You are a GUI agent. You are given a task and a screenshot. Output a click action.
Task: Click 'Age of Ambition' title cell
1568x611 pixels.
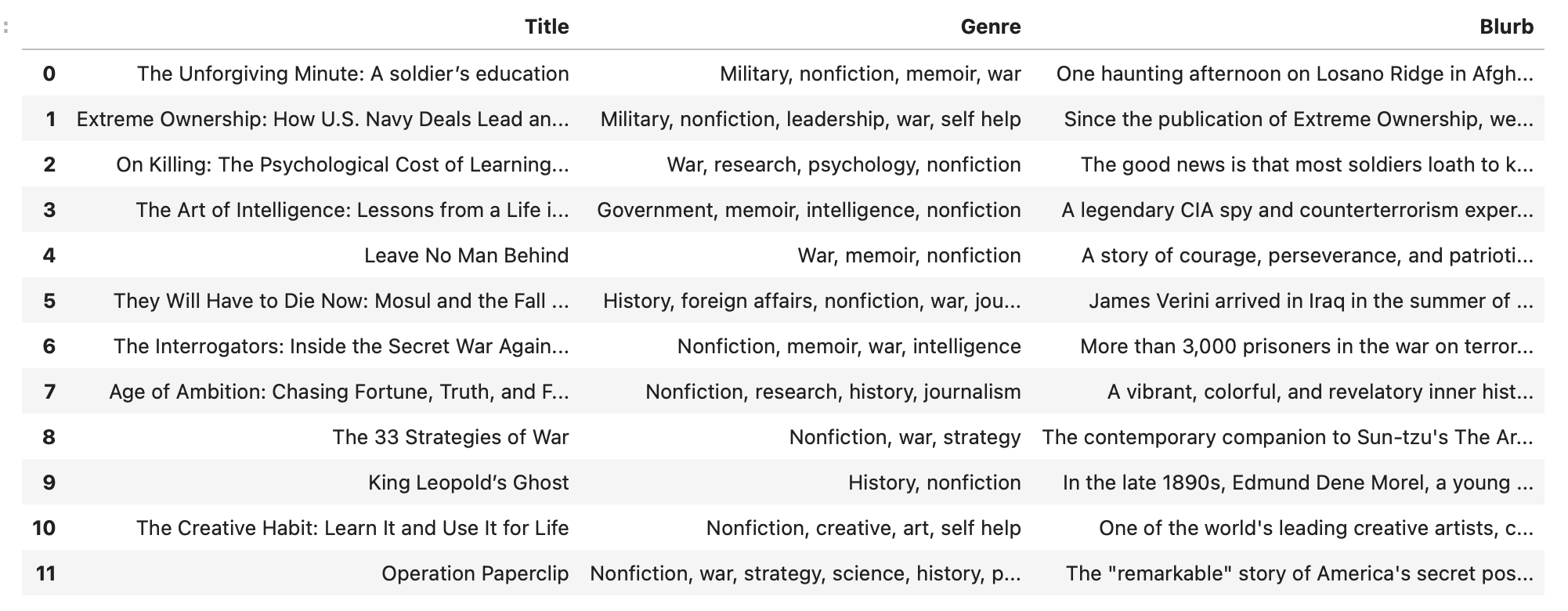338,392
